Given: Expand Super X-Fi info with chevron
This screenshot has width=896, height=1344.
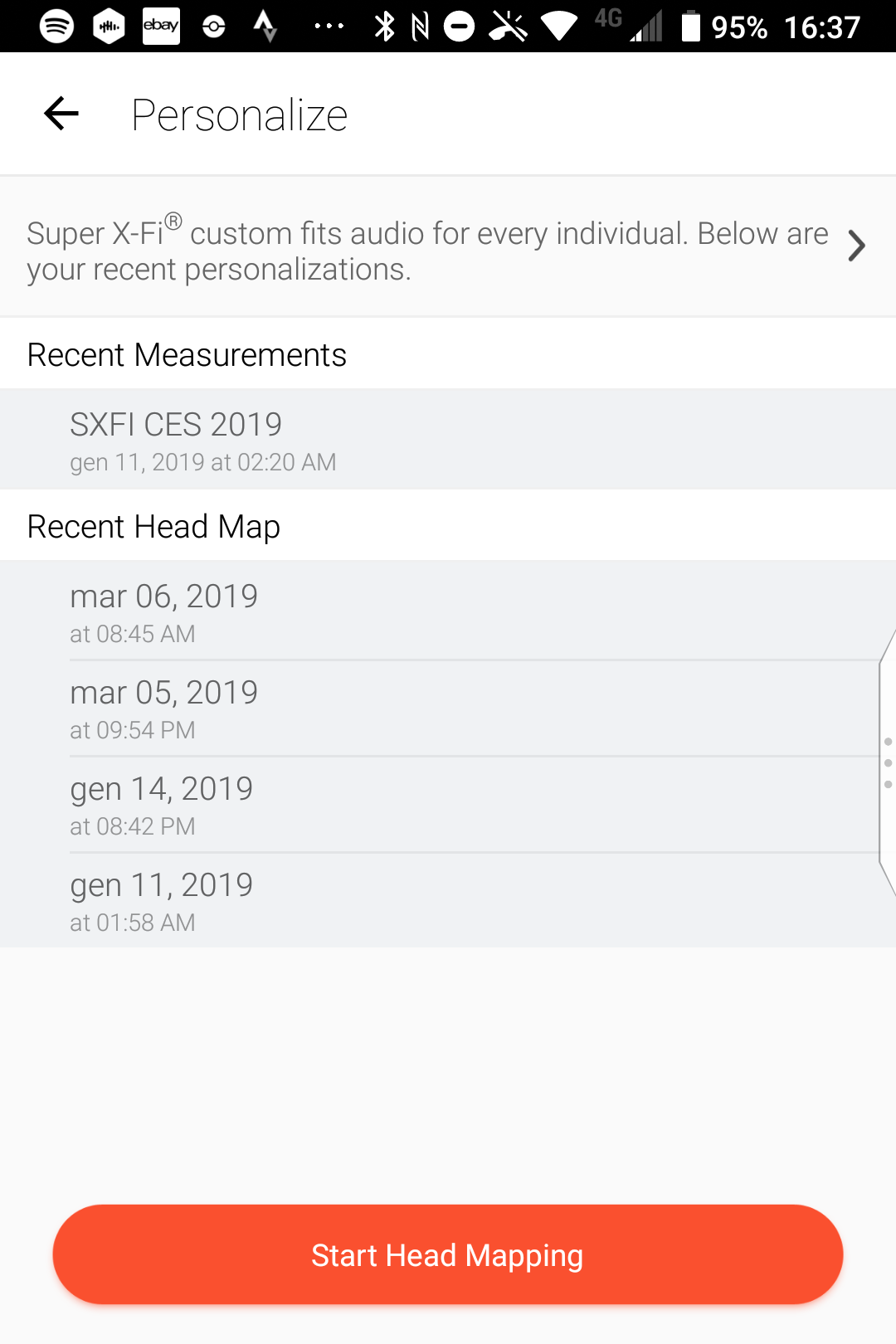Looking at the screenshot, I should pos(857,246).
